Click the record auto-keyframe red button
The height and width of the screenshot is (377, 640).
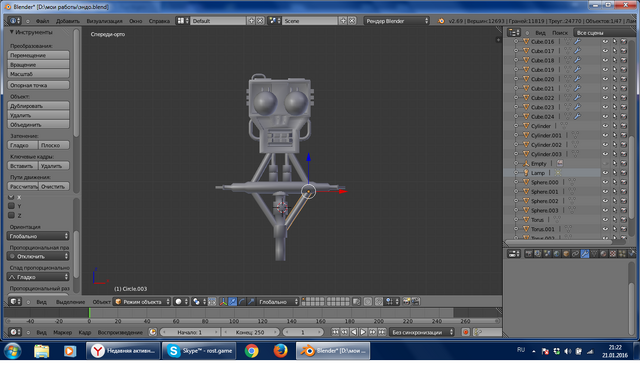(465, 332)
